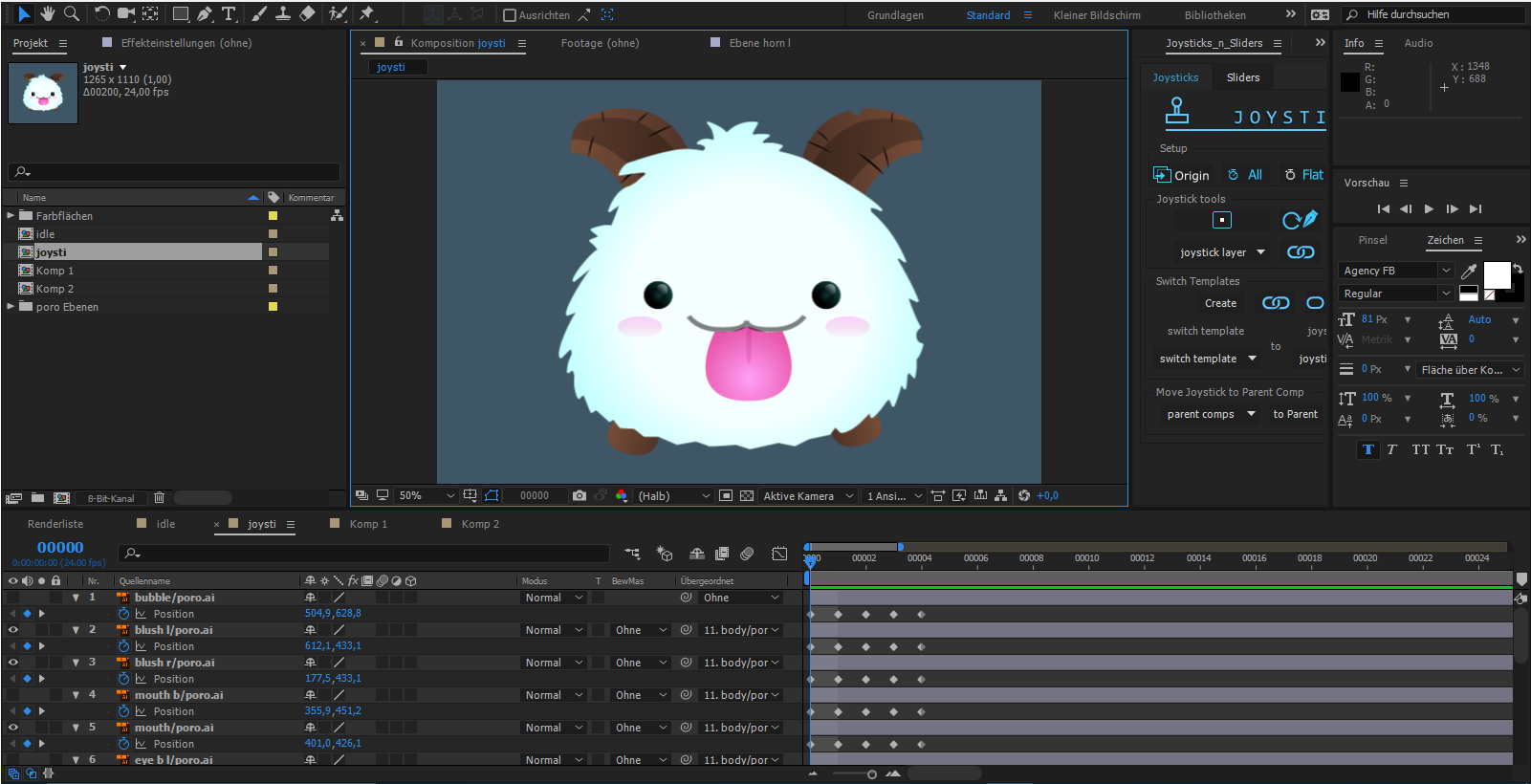Select the Type text tool
This screenshot has height=784, width=1531.
[230, 13]
